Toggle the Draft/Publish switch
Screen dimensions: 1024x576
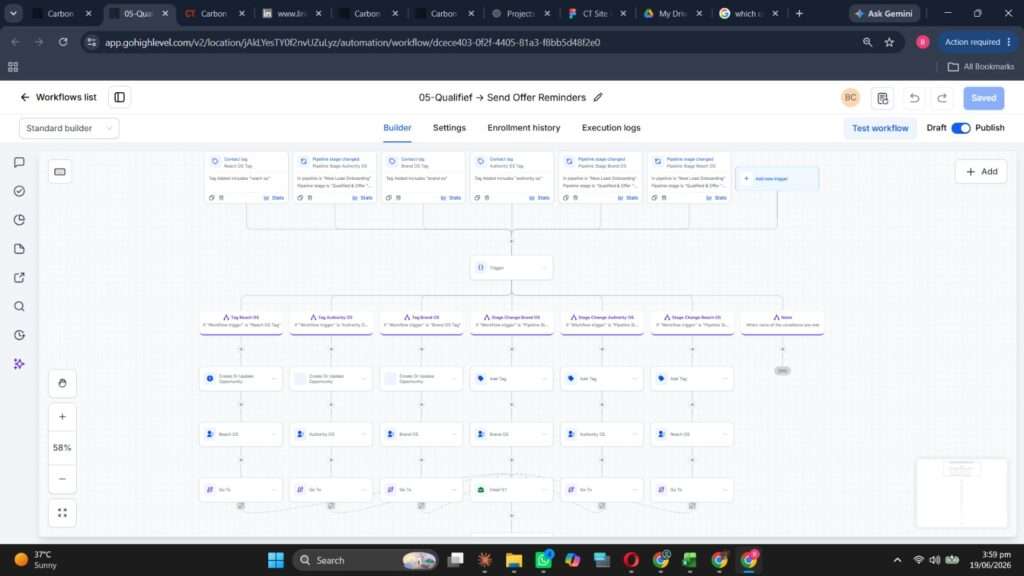click(x=961, y=128)
